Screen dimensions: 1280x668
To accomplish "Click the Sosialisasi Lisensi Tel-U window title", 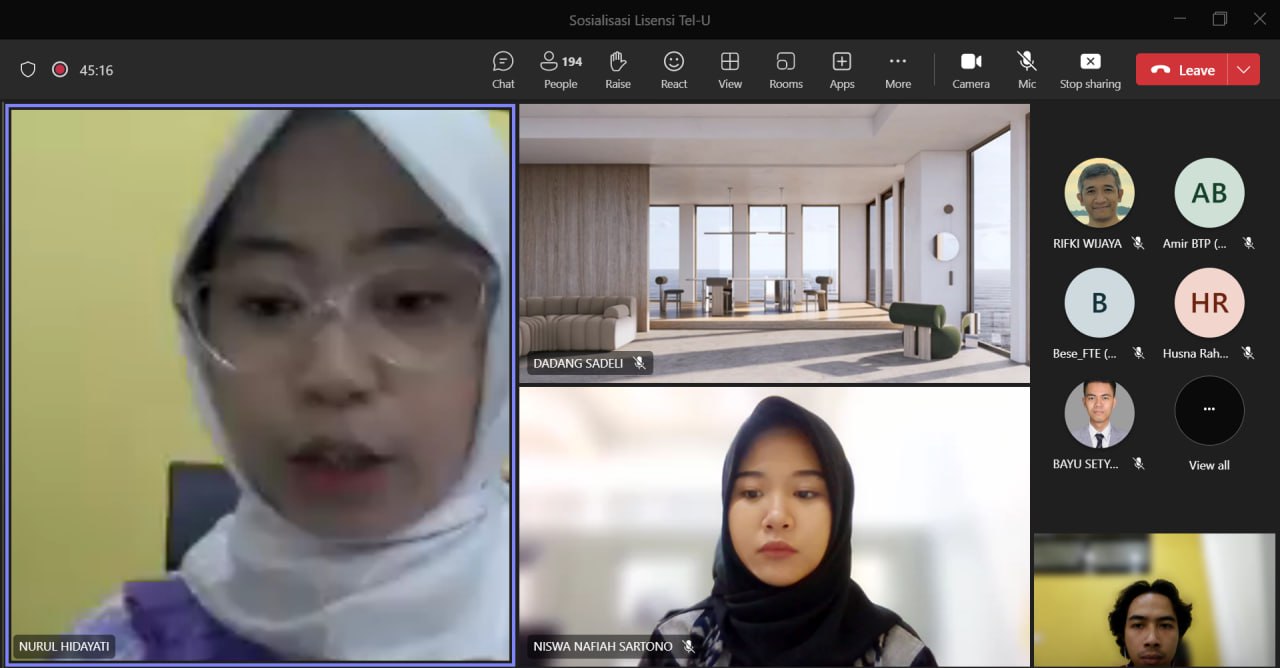I will tap(640, 20).
